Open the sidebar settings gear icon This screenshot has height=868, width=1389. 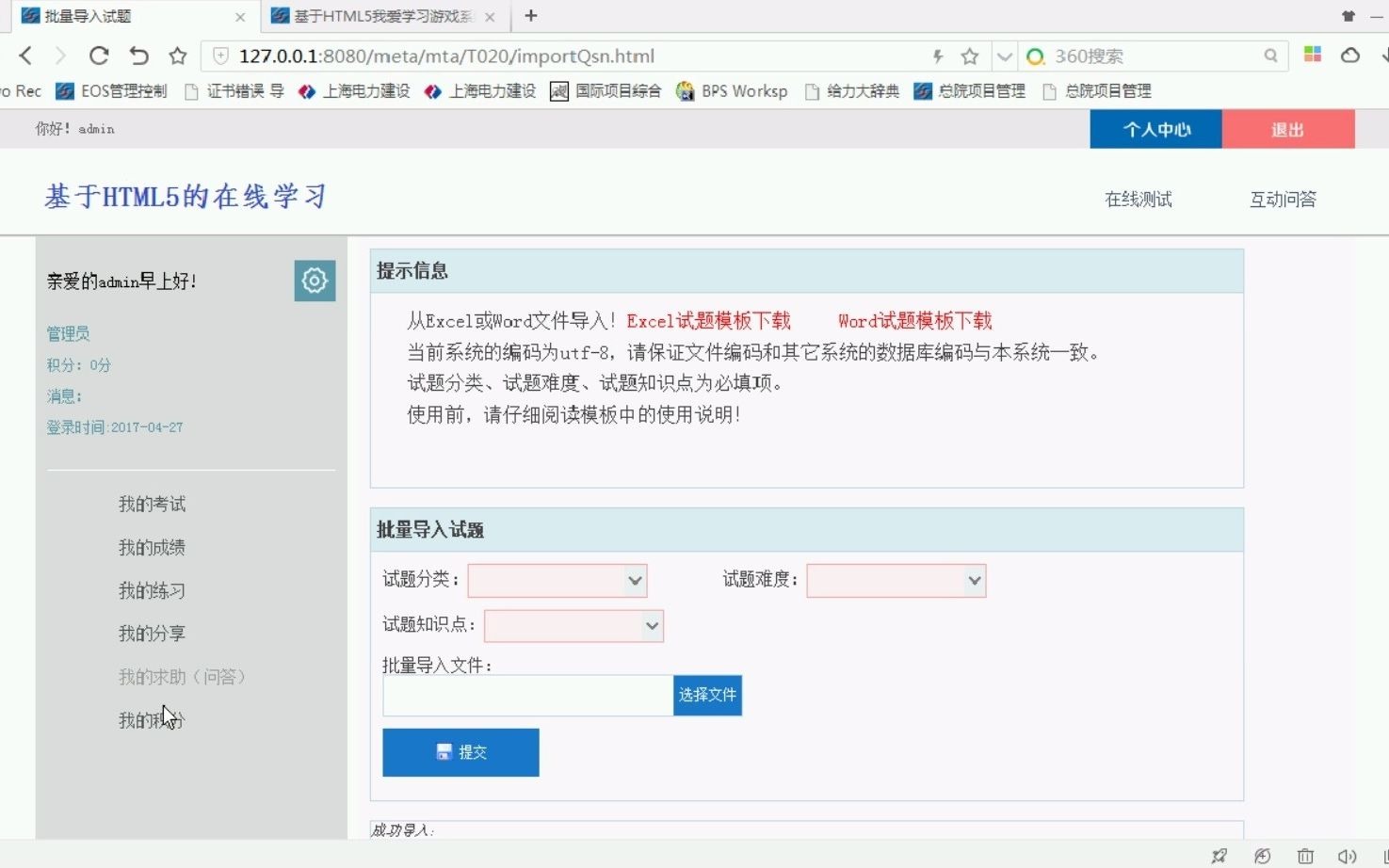click(x=315, y=281)
